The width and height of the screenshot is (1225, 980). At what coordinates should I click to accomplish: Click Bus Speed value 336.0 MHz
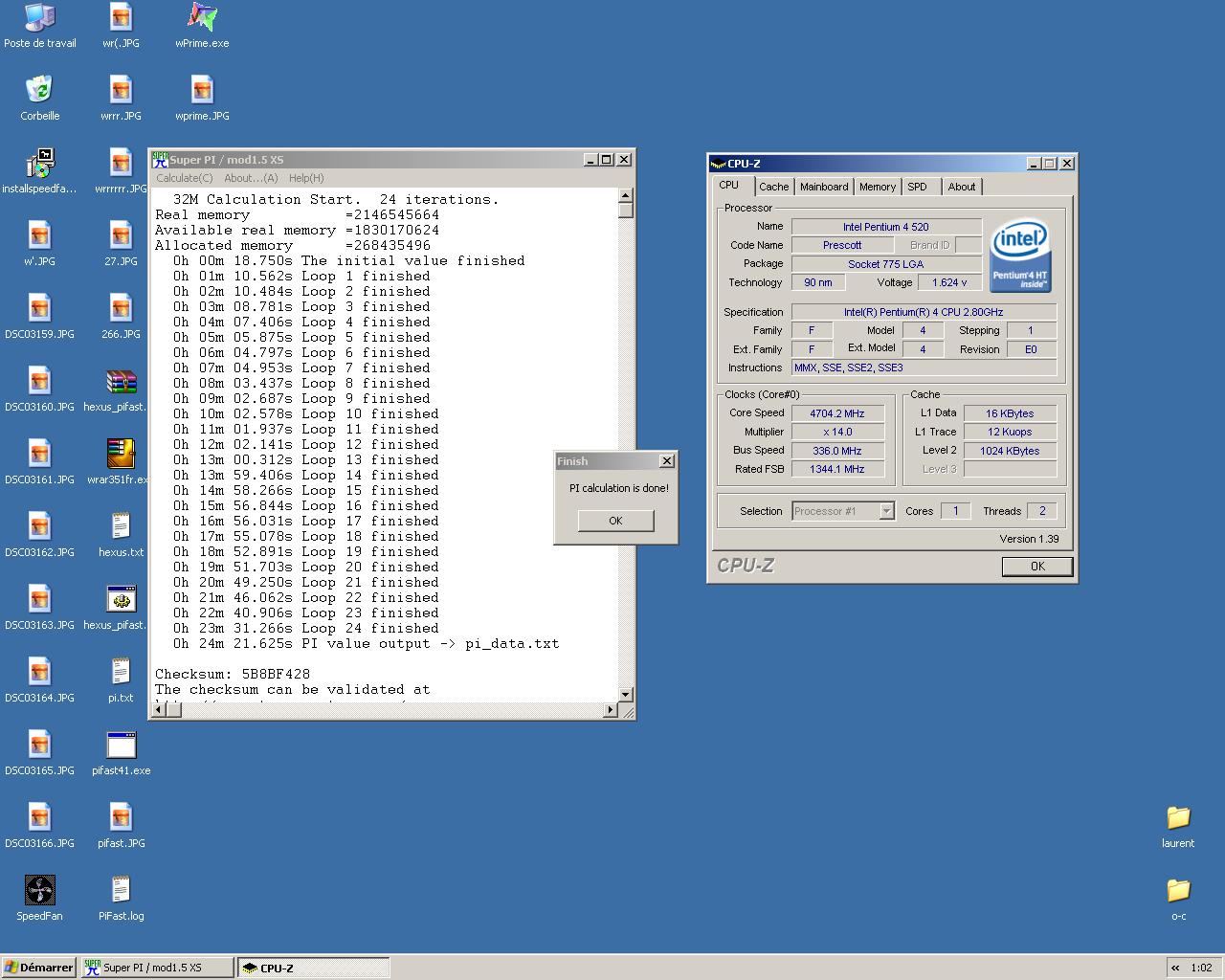click(x=836, y=451)
